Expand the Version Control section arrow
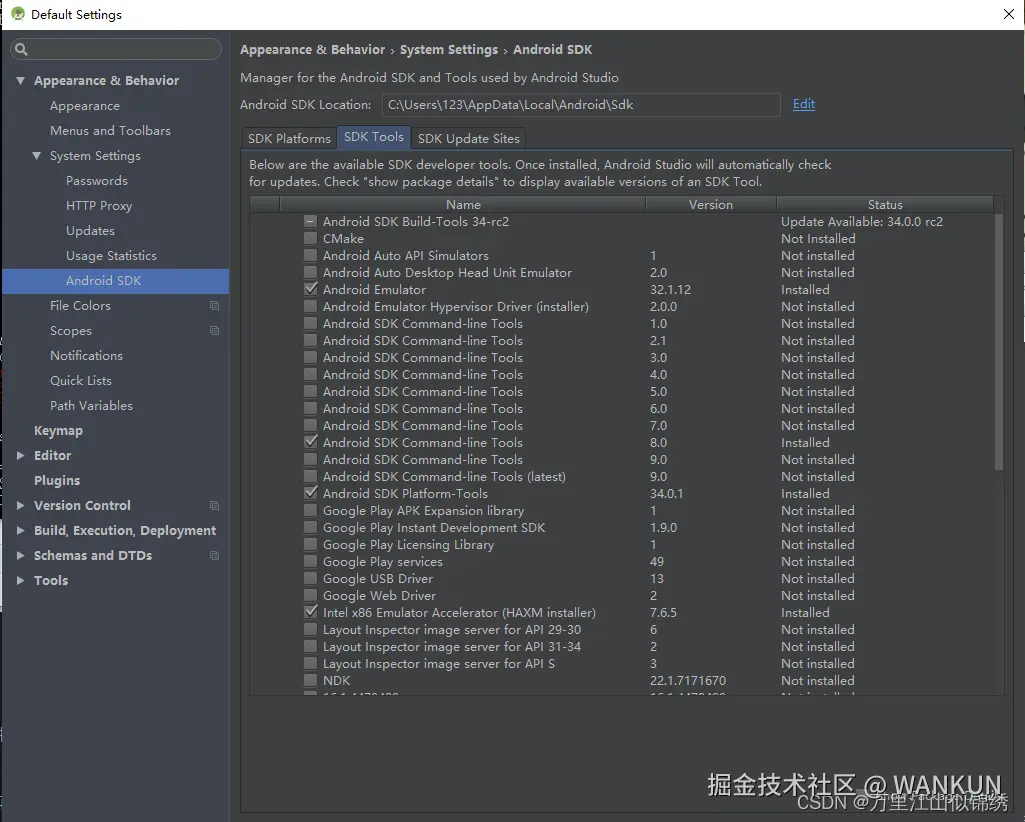This screenshot has height=822, width=1025. click(20, 505)
